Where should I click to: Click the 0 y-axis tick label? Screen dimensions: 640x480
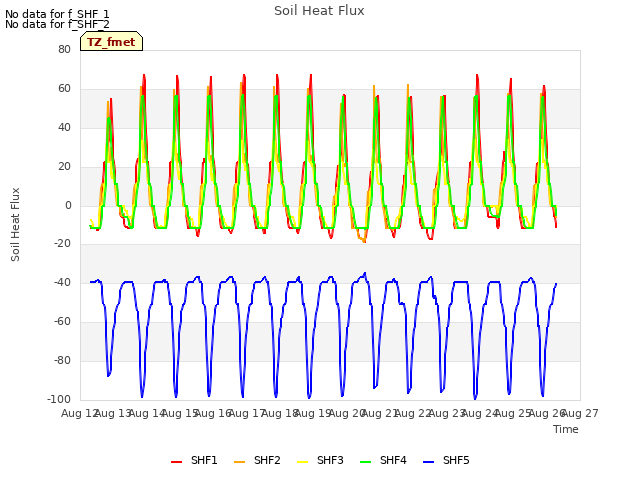pyautogui.click(x=68, y=206)
